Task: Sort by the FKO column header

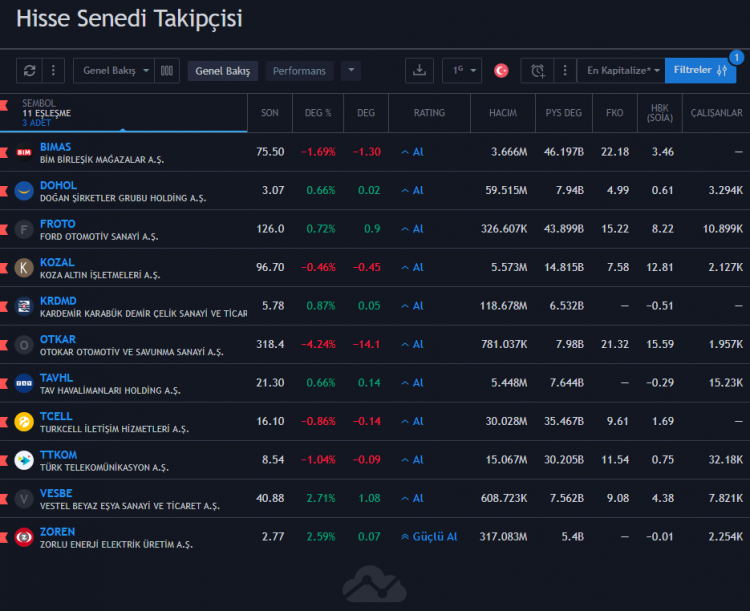Action: point(615,113)
